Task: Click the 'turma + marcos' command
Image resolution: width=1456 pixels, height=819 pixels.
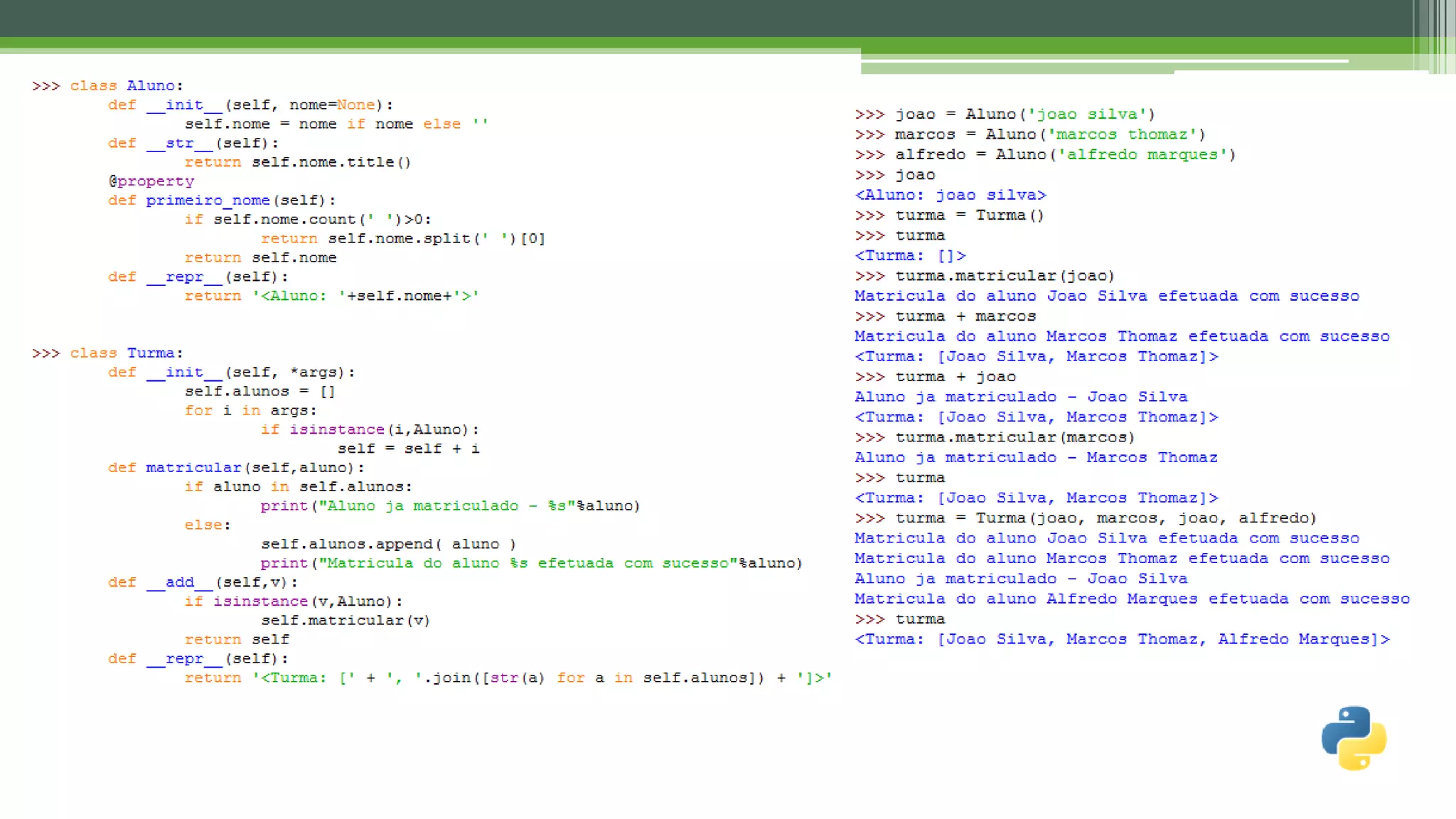Action: point(965,316)
